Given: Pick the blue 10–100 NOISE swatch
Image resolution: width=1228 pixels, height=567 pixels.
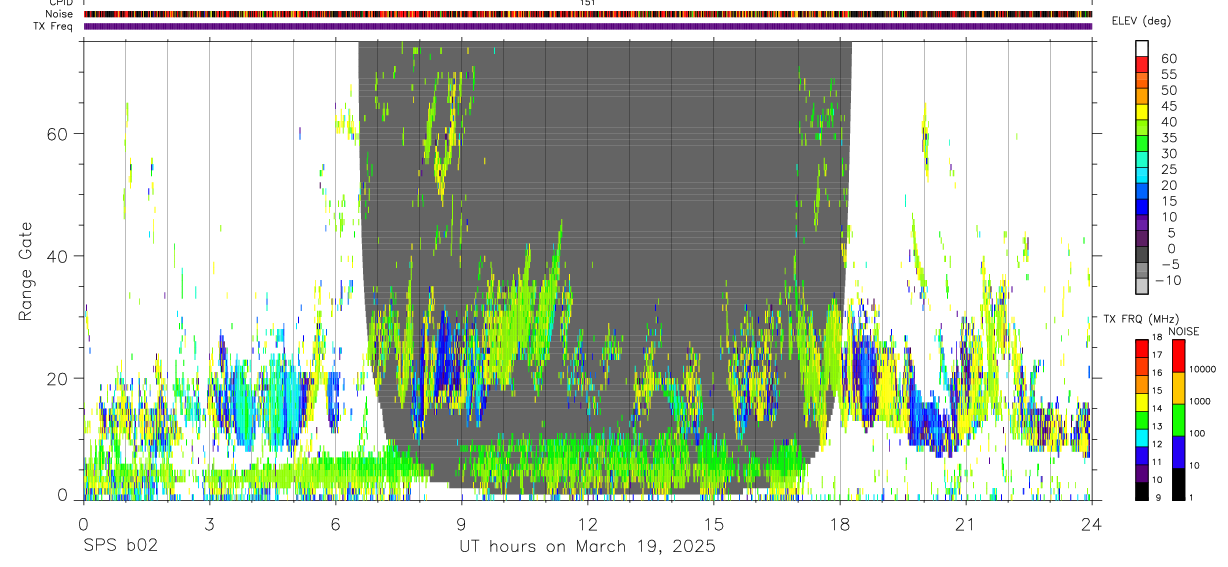Looking at the screenshot, I should [1178, 451].
